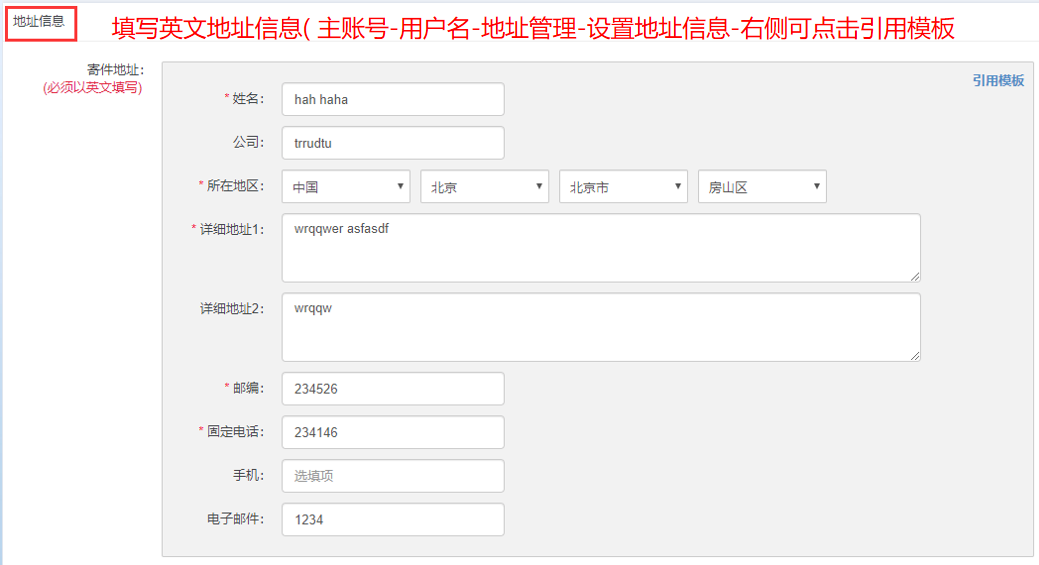This screenshot has width=1039, height=565.
Task: Expand the 北京 province dropdown
Action: click(x=484, y=187)
